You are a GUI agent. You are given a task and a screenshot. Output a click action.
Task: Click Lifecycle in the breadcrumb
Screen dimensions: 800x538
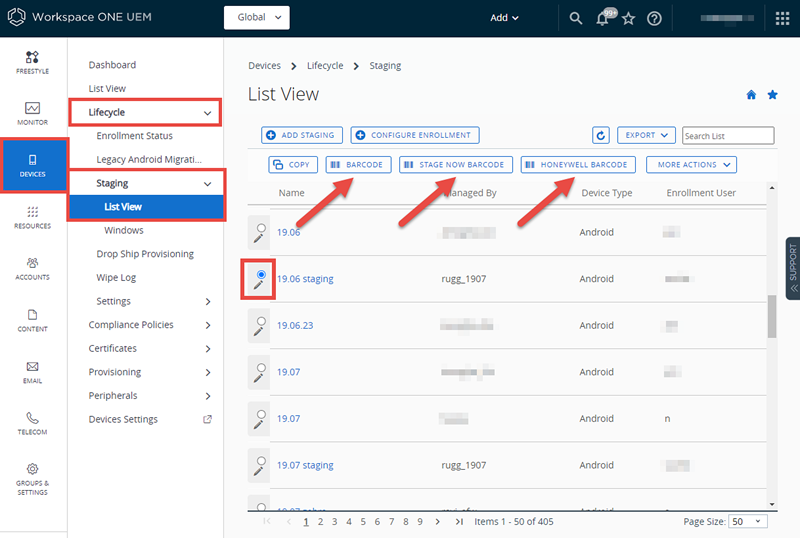point(325,66)
